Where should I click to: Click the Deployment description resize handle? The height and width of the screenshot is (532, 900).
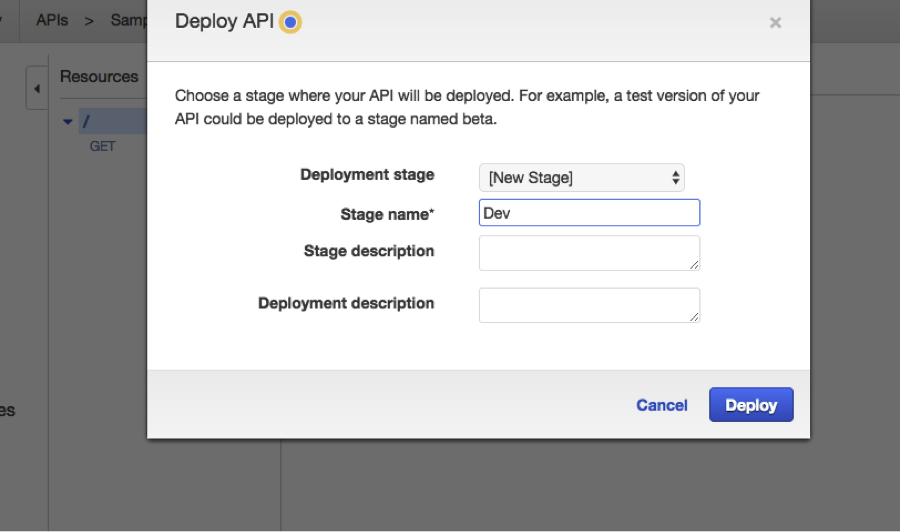point(695,317)
